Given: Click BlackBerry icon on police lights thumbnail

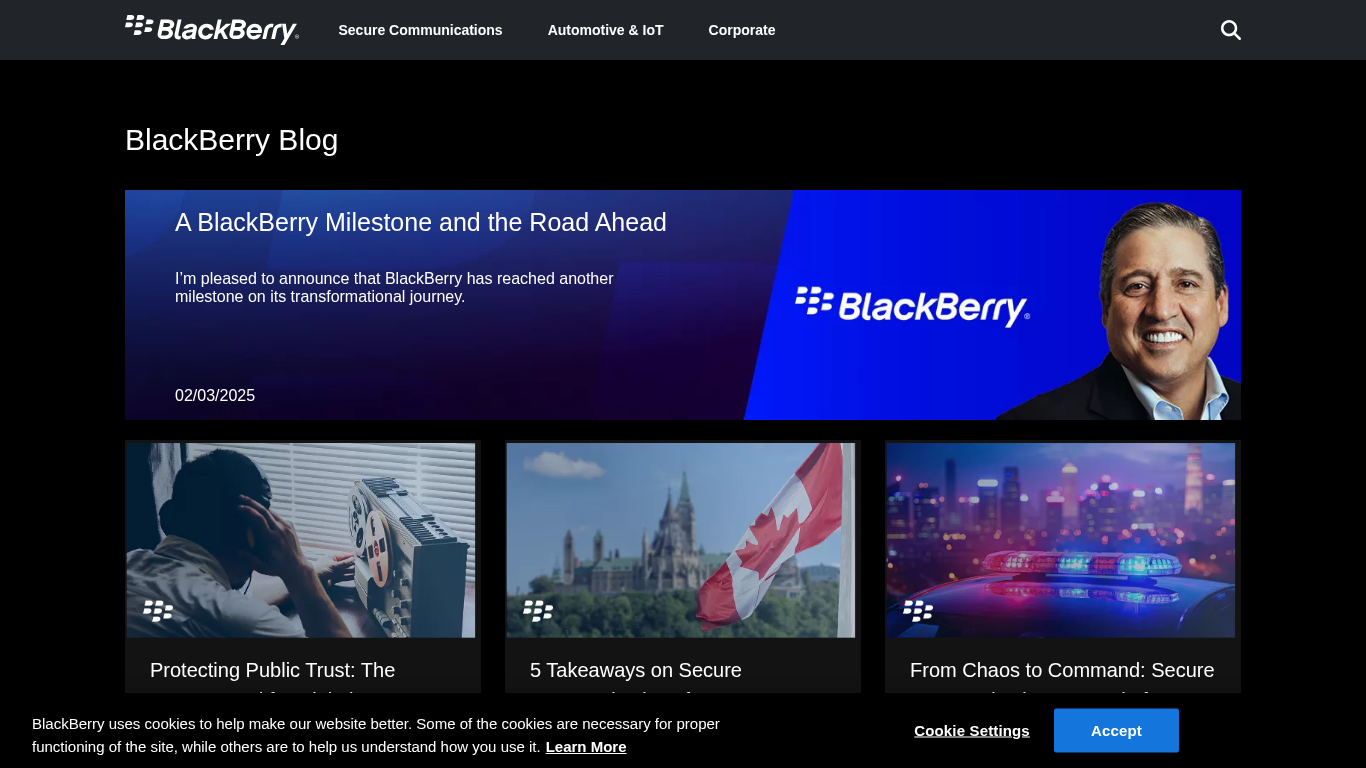Looking at the screenshot, I should (918, 611).
